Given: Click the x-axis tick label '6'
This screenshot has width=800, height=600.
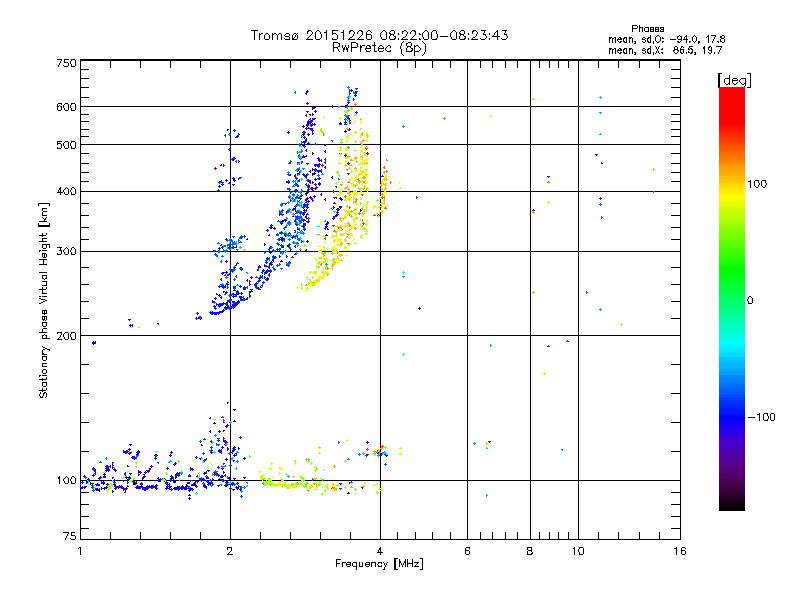Looking at the screenshot, I should (467, 551).
